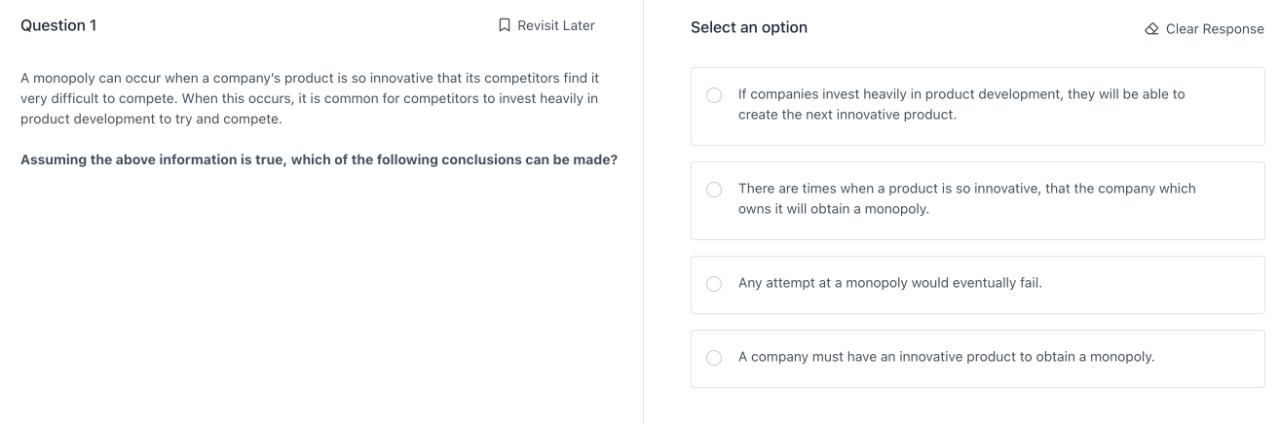Choose radio for 'There are times when' option
This screenshot has height=424, width=1280.
pos(714,189)
